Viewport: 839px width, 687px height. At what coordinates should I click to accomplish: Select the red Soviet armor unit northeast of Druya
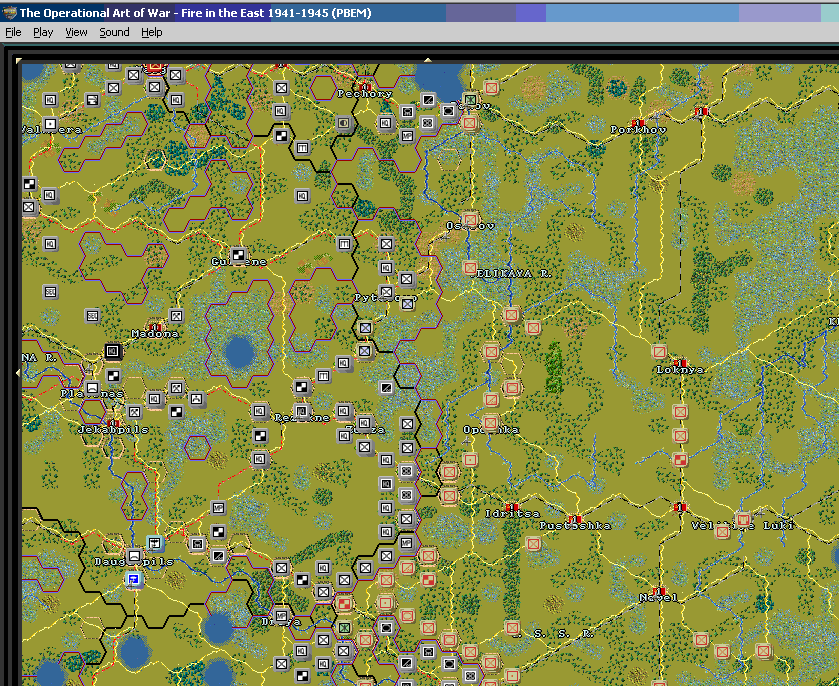pyautogui.click(x=344, y=604)
